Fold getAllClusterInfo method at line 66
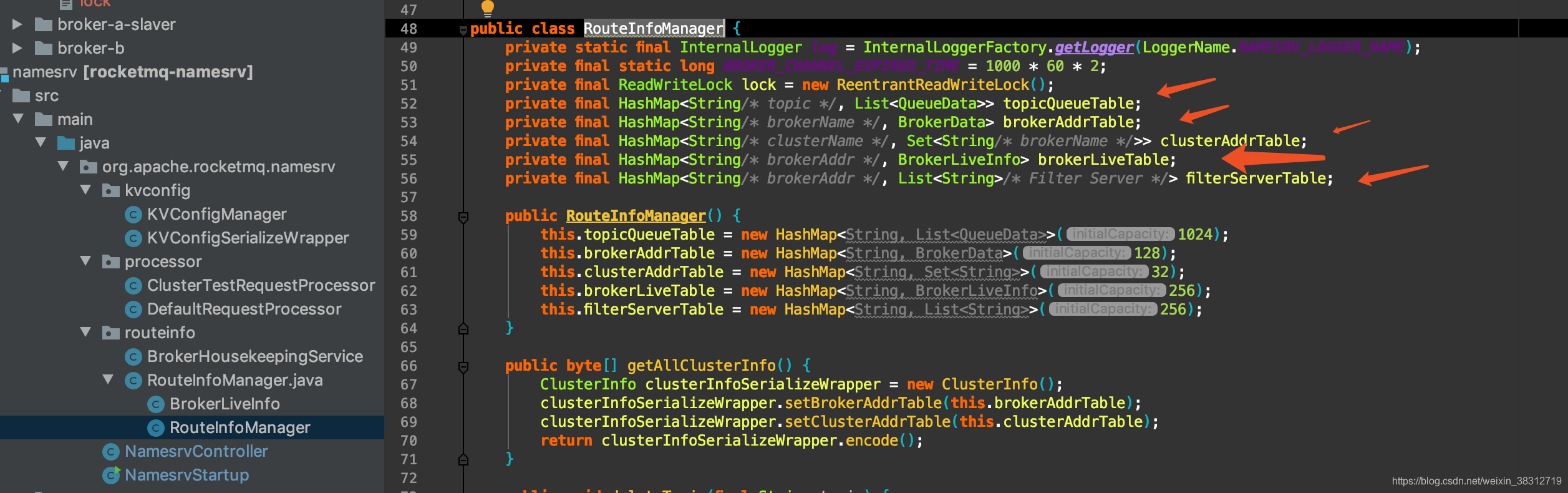The height and width of the screenshot is (493, 1568). [463, 367]
